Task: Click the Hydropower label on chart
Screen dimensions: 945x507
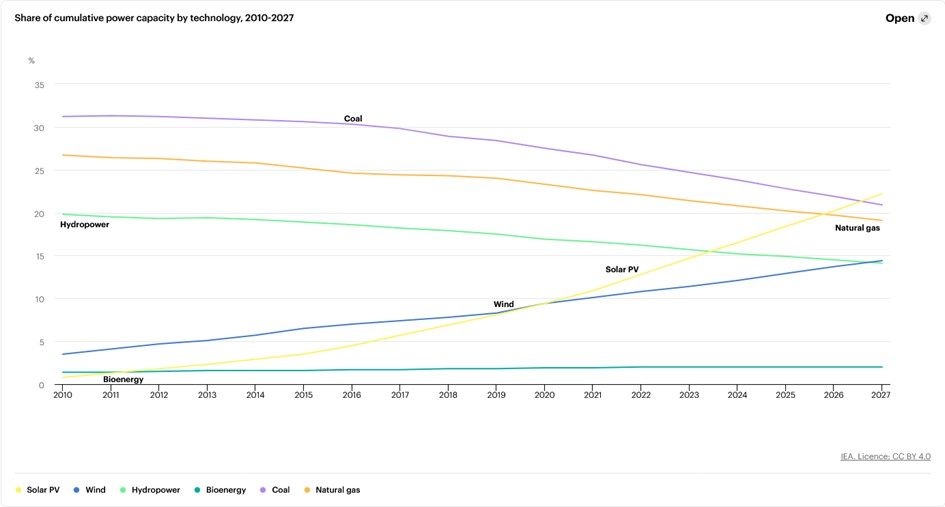Action: click(x=84, y=224)
